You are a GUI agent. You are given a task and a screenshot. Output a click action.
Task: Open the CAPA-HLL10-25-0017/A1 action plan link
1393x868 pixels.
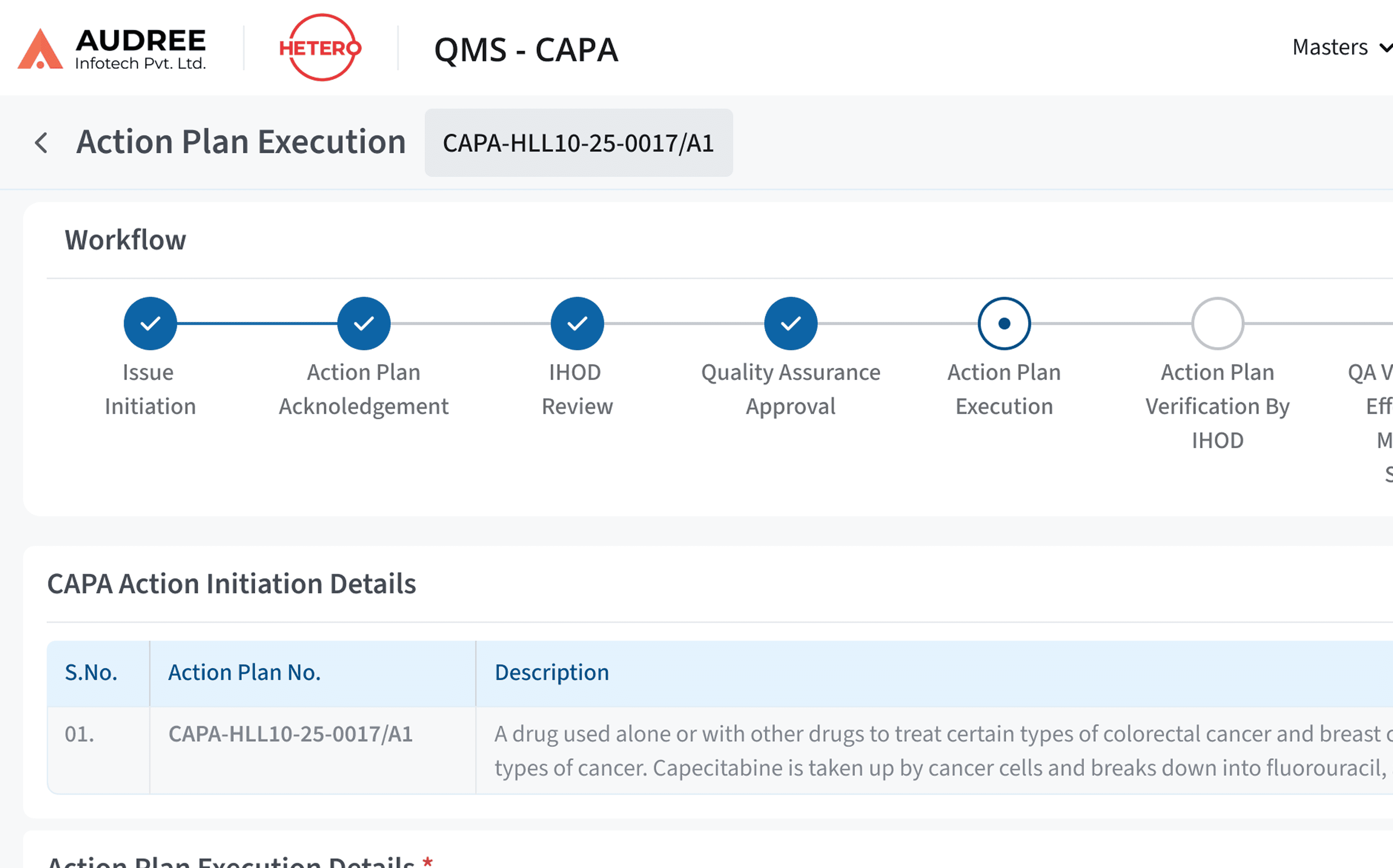click(290, 733)
